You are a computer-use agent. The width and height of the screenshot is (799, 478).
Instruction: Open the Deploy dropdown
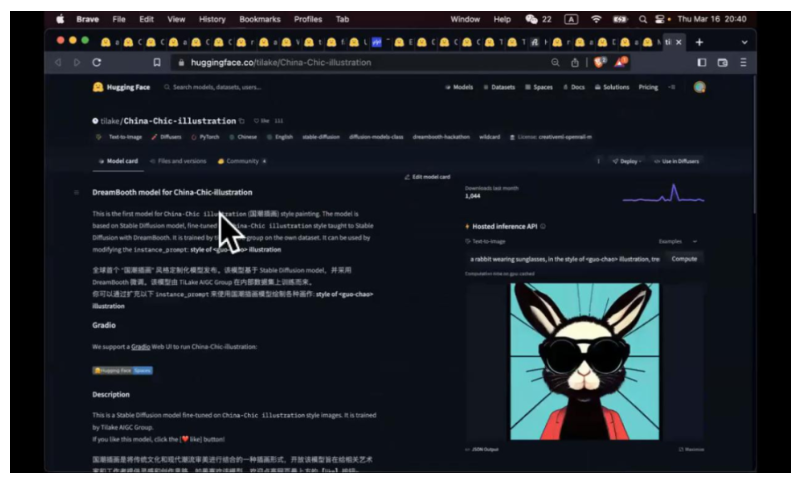point(627,161)
